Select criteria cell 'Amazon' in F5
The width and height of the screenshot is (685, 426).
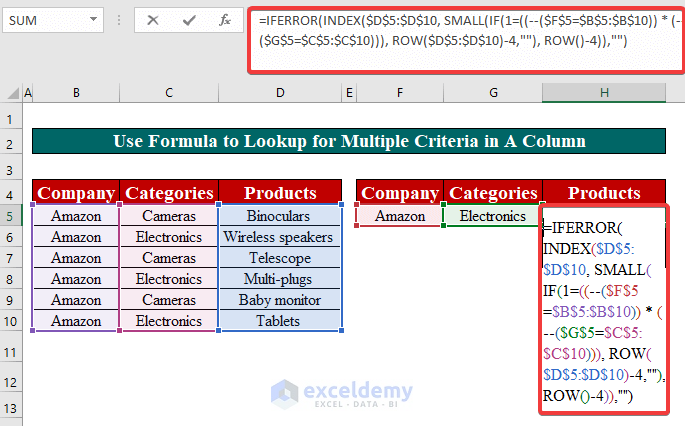pos(400,216)
